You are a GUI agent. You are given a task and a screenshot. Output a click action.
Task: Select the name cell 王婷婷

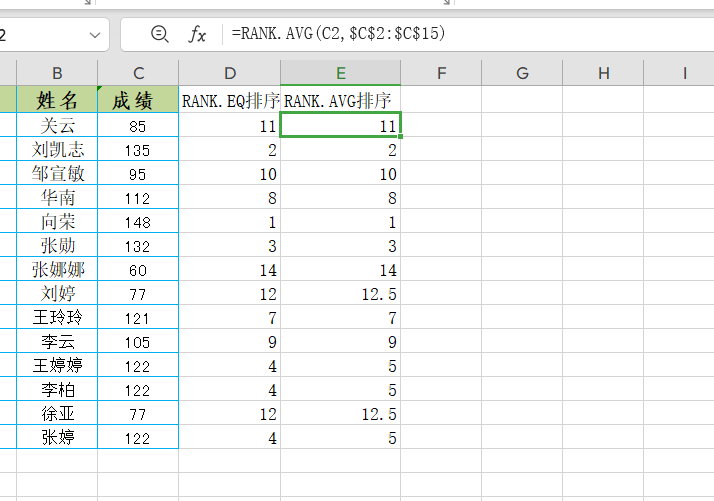(x=57, y=365)
